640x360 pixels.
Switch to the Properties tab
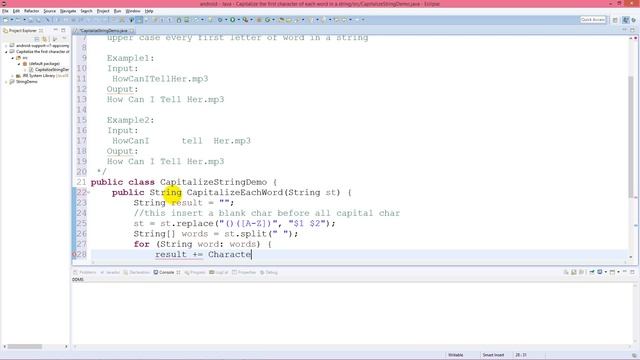tap(244, 272)
